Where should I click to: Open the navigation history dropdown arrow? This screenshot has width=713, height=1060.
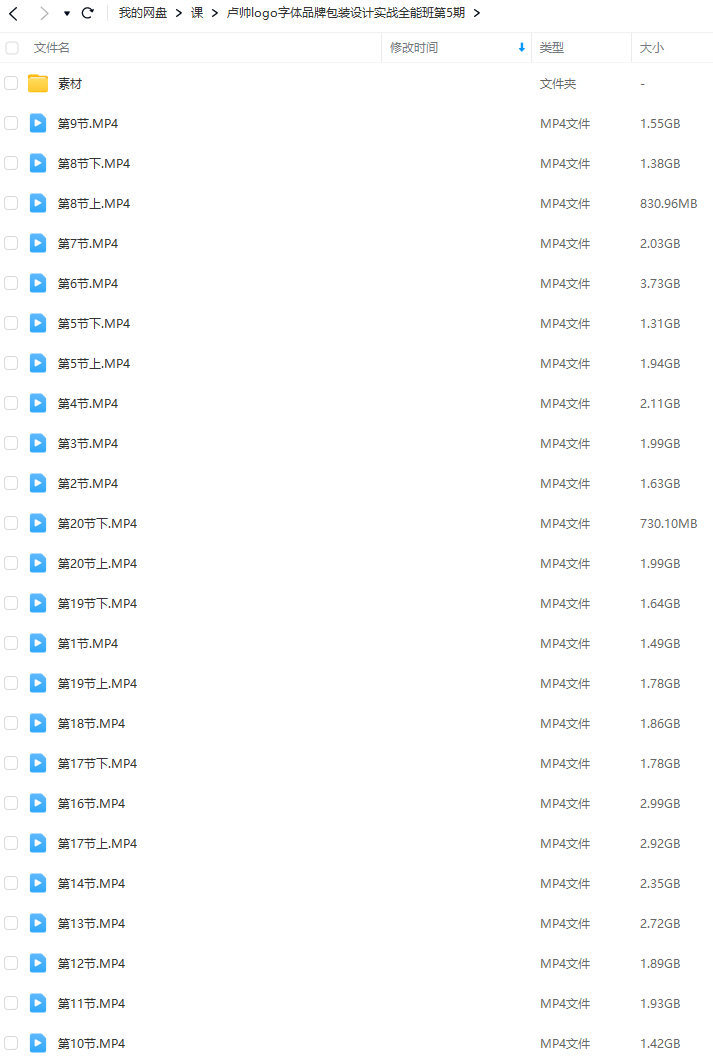67,14
